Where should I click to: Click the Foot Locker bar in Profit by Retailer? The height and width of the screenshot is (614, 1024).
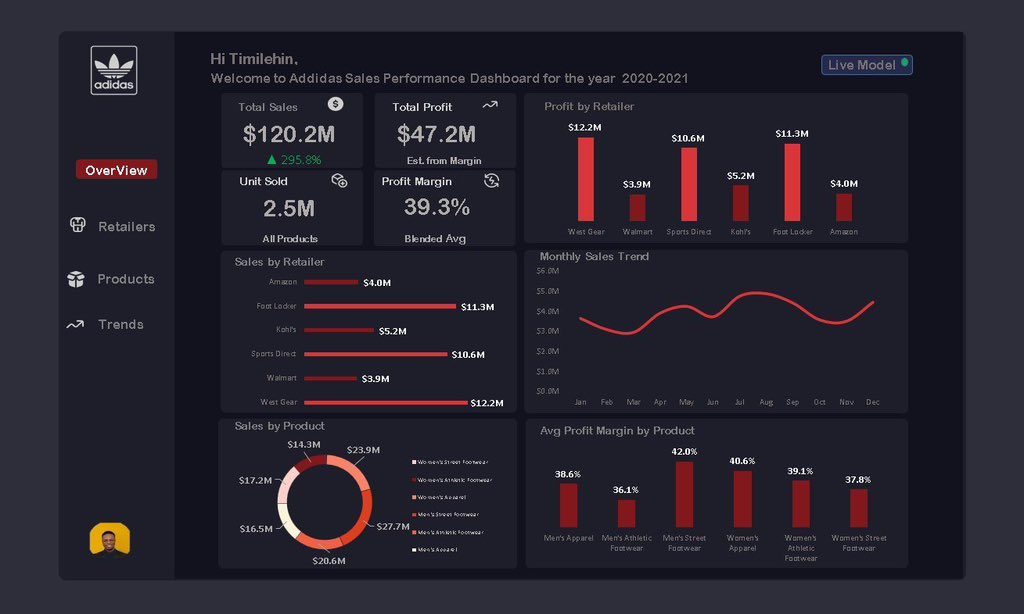[x=792, y=182]
